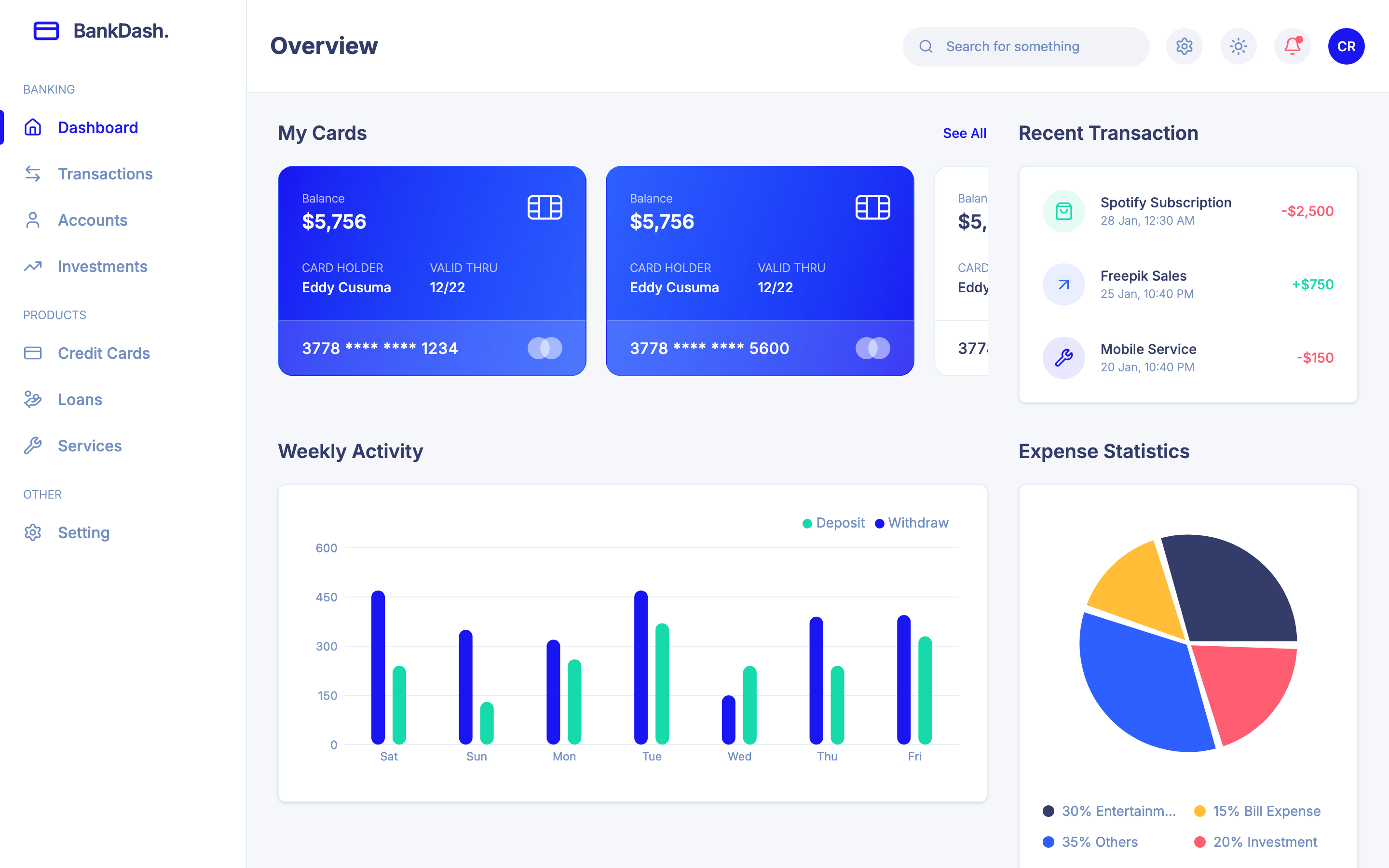The width and height of the screenshot is (1389, 868).
Task: Click card number 3778 **** **** 5600
Action: 709,348
